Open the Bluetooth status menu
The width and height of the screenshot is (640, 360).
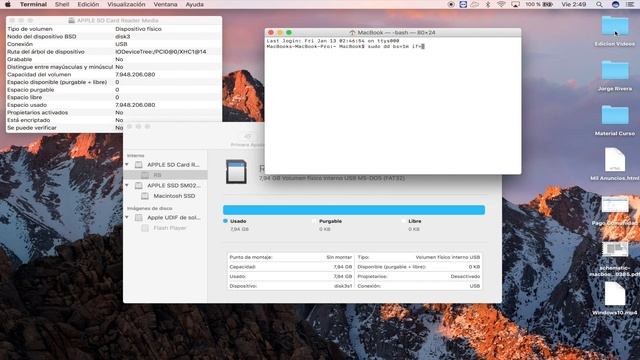[x=488, y=4]
